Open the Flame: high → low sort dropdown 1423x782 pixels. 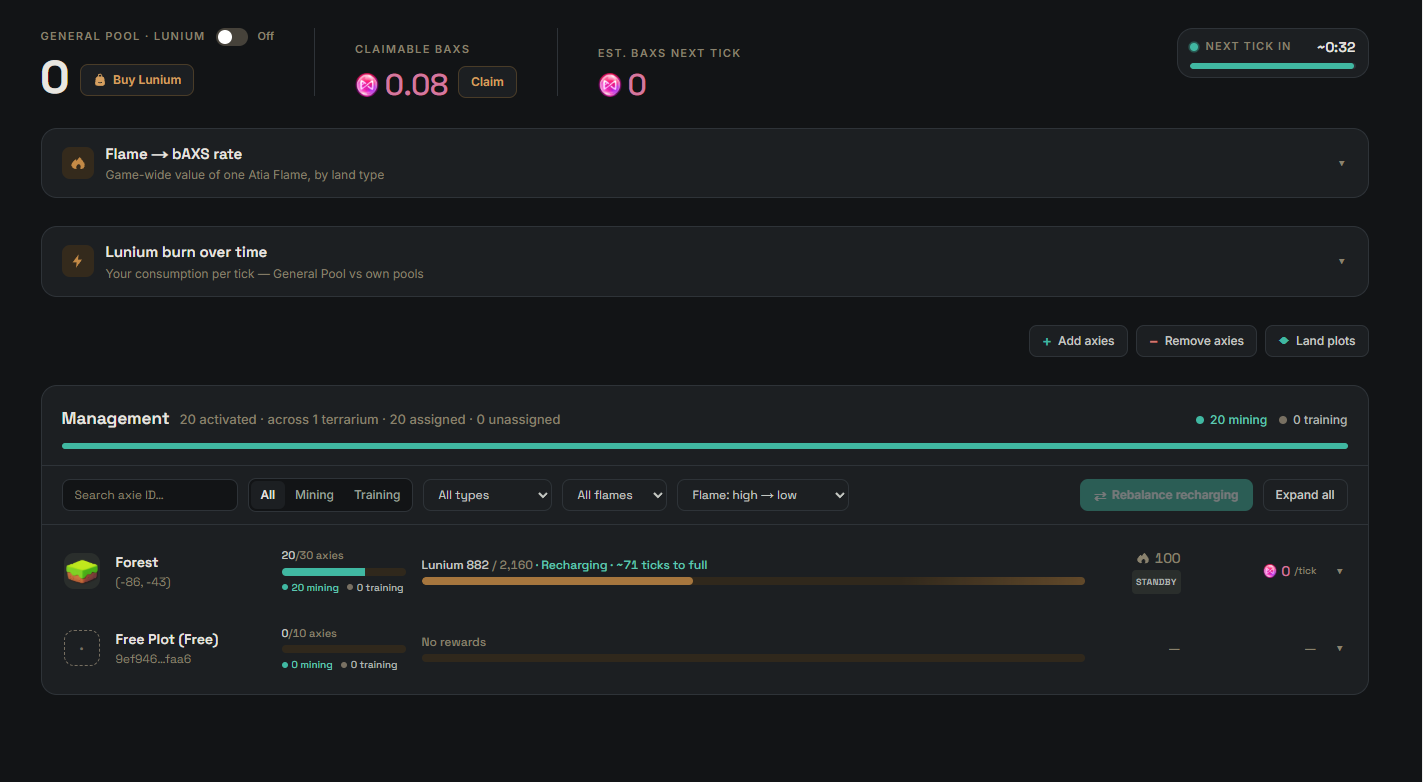tap(763, 495)
